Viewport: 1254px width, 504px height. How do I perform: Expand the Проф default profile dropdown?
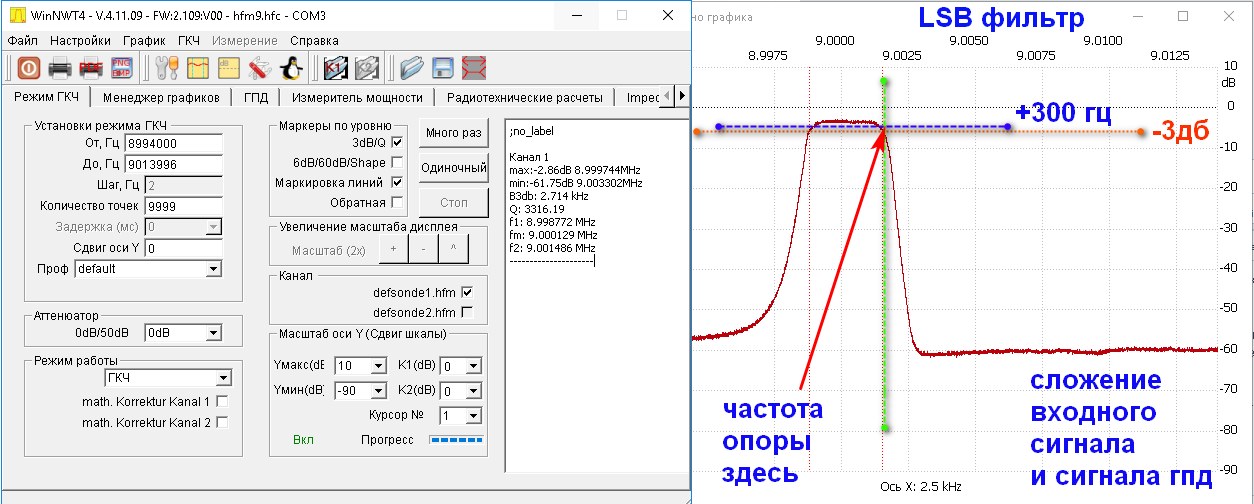[x=212, y=269]
